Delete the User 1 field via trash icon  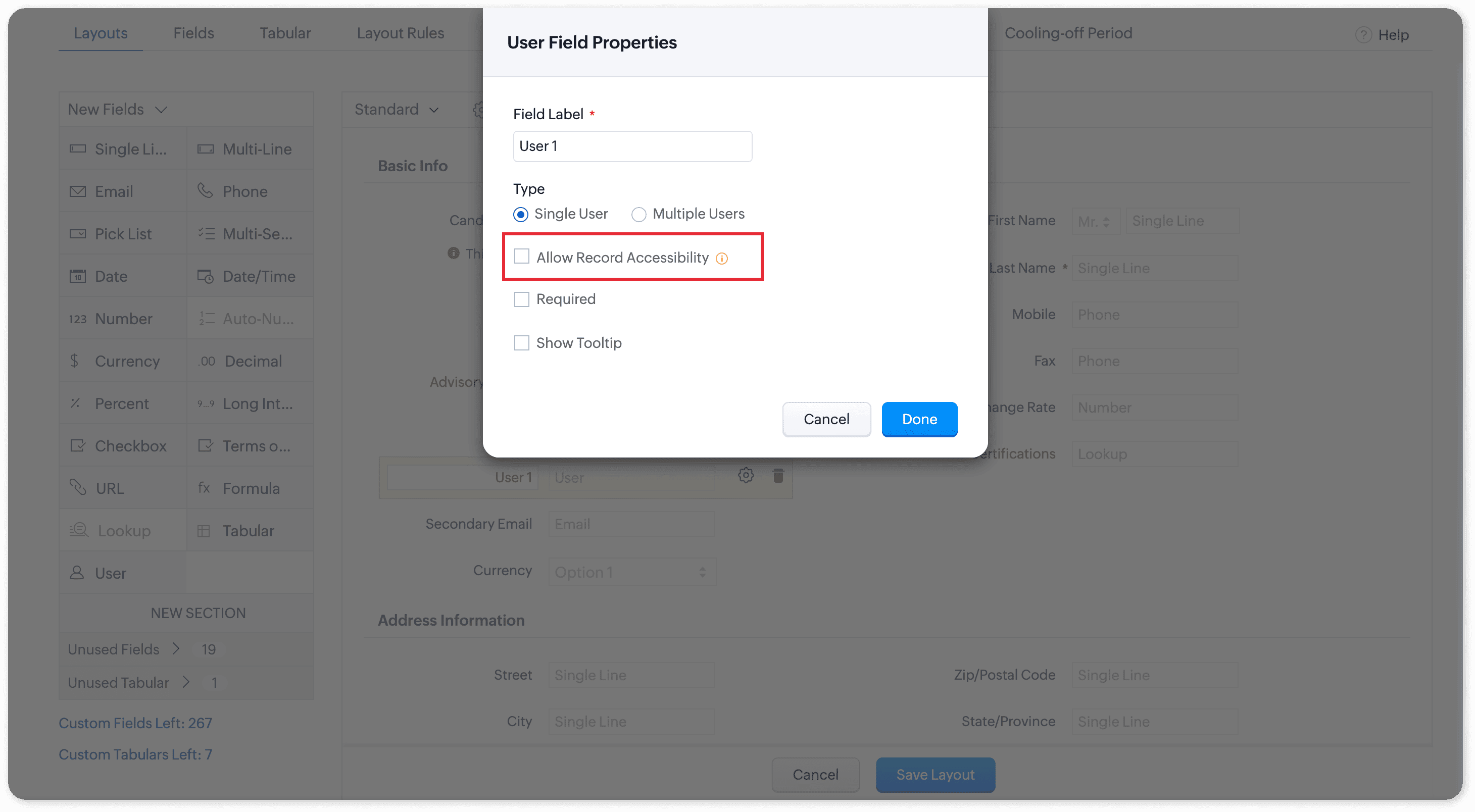pyautogui.click(x=777, y=476)
